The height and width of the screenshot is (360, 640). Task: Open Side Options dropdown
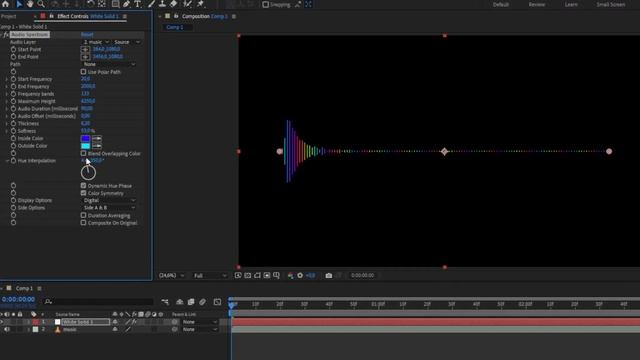click(x=109, y=208)
